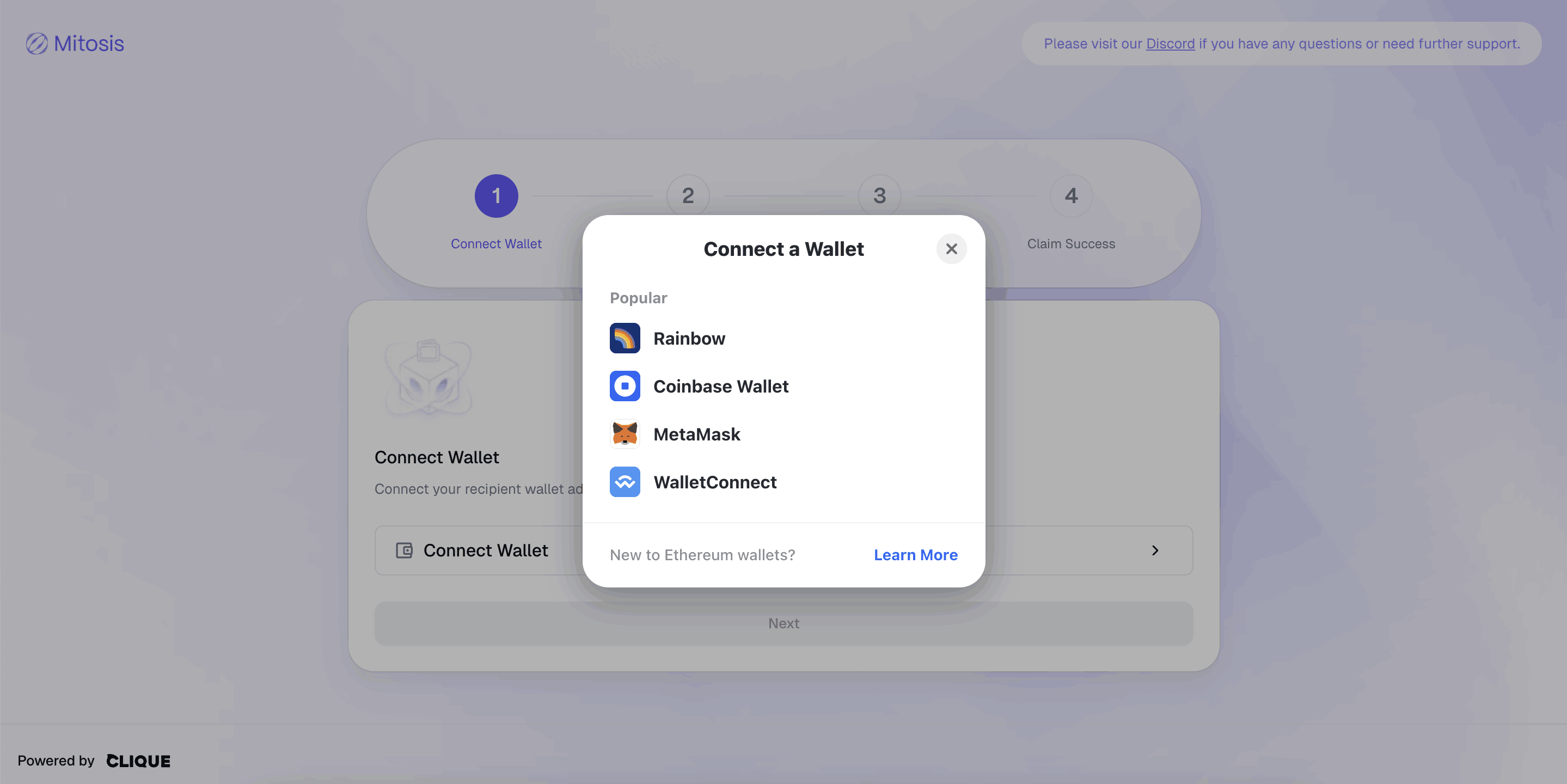The width and height of the screenshot is (1567, 784).
Task: Click the Rainbow wallet icon
Action: point(625,338)
